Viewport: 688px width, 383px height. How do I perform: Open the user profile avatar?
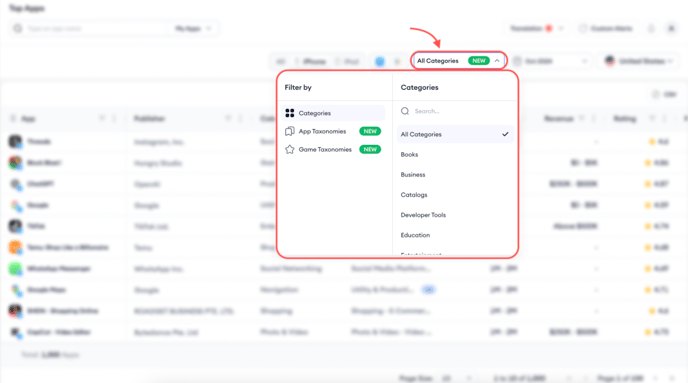click(671, 29)
